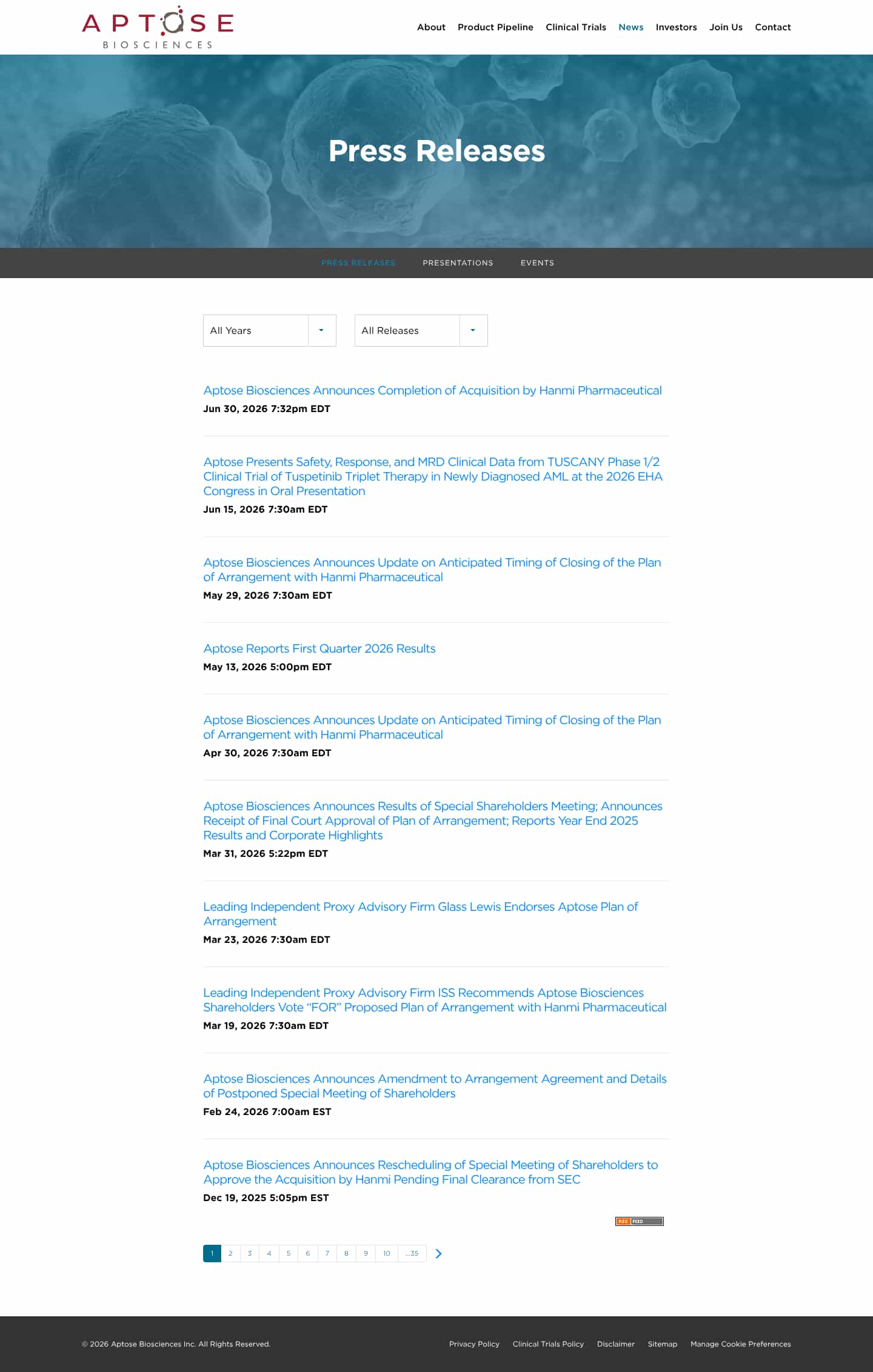The height and width of the screenshot is (1372, 873).
Task: Open Amendment to Arrangement Agreement release
Action: click(x=435, y=1086)
